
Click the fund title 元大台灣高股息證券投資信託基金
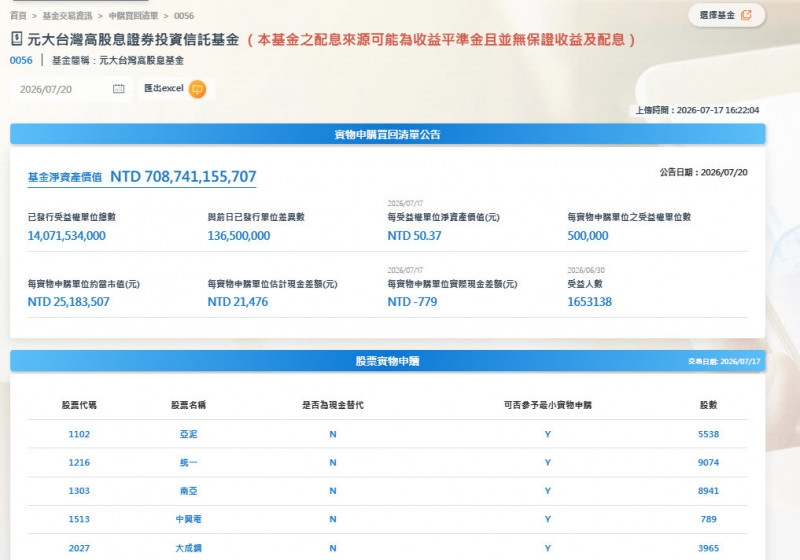click(133, 39)
